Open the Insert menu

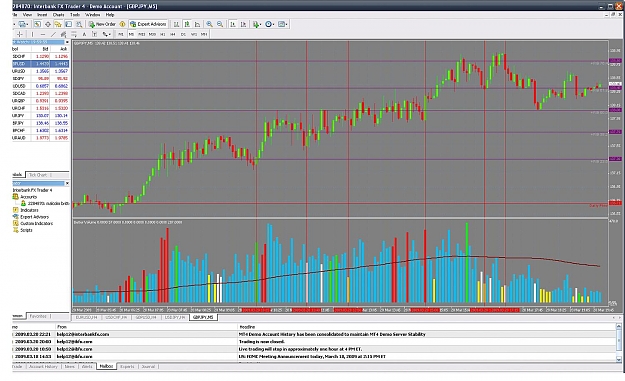click(x=42, y=15)
